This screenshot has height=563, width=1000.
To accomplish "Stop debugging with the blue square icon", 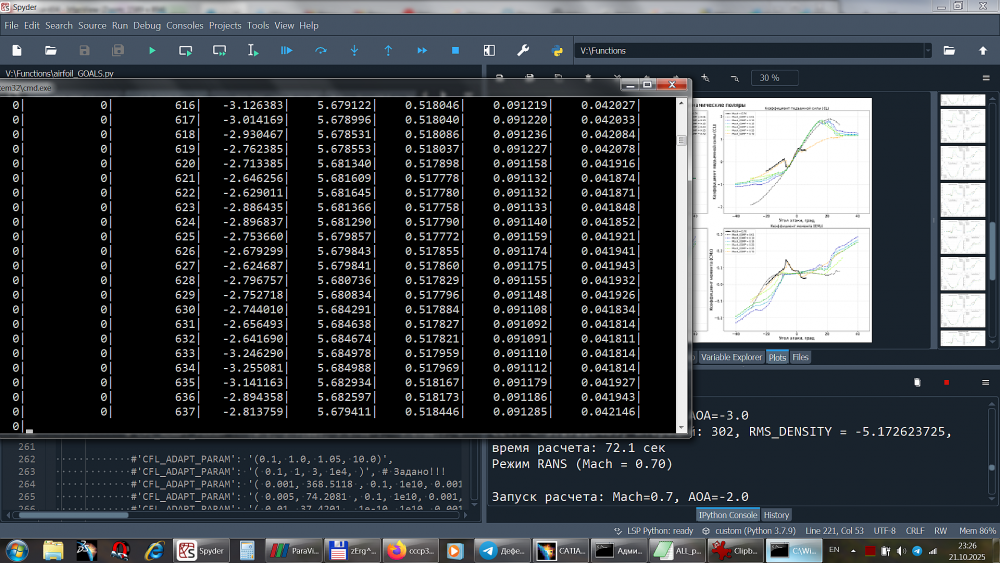I will tap(455, 50).
